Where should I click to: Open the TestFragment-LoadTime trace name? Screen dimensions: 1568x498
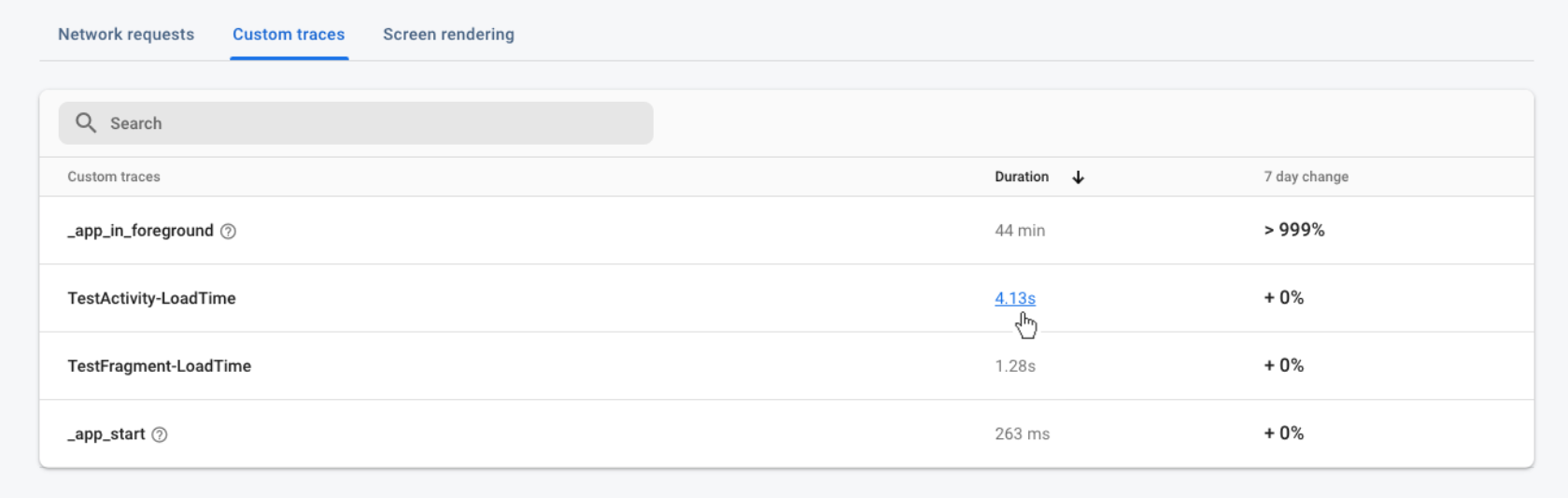pyautogui.click(x=159, y=366)
